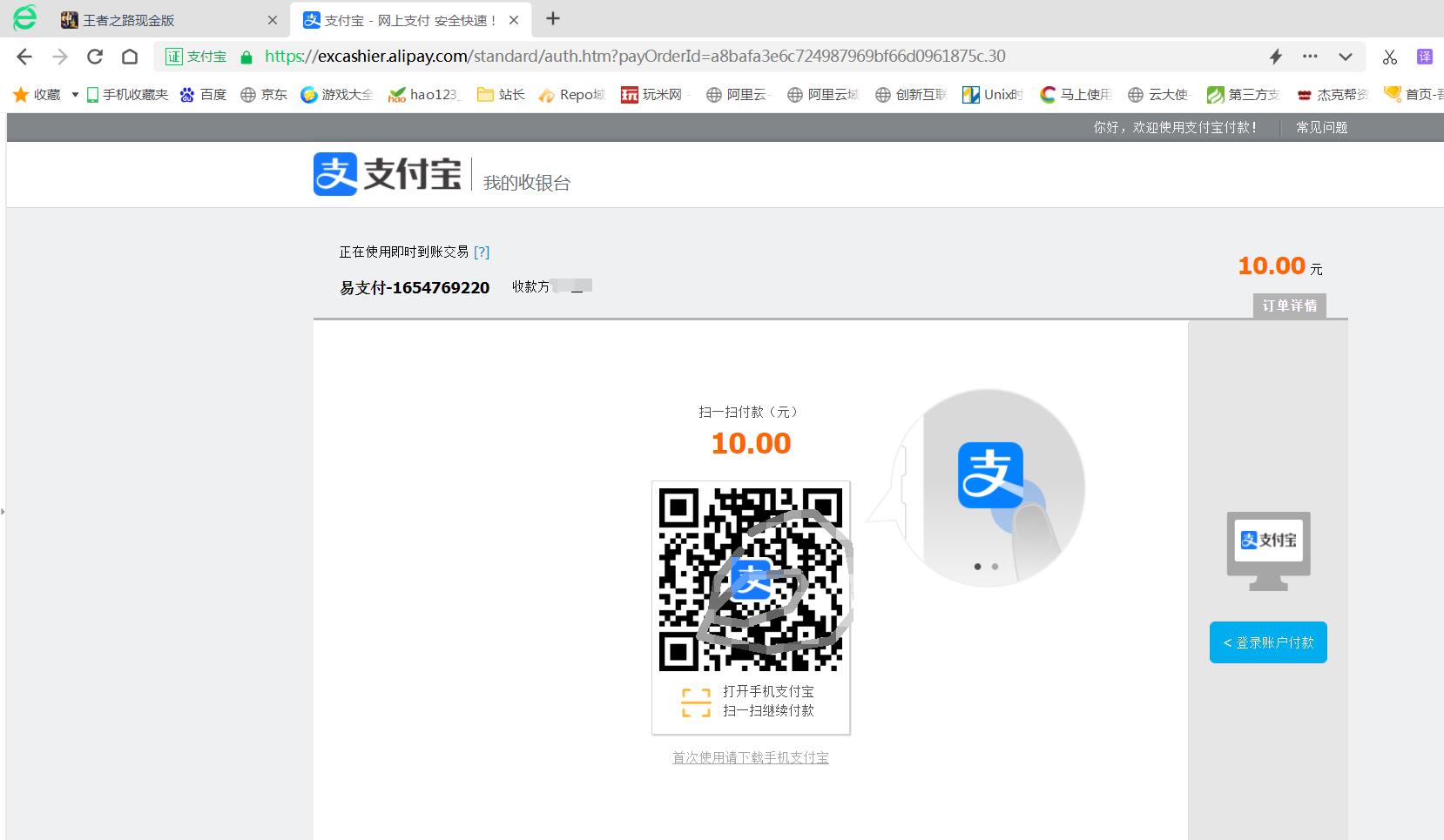The width and height of the screenshot is (1444, 840).
Task: Expand the address bar dropdown chevron
Action: 1345,57
